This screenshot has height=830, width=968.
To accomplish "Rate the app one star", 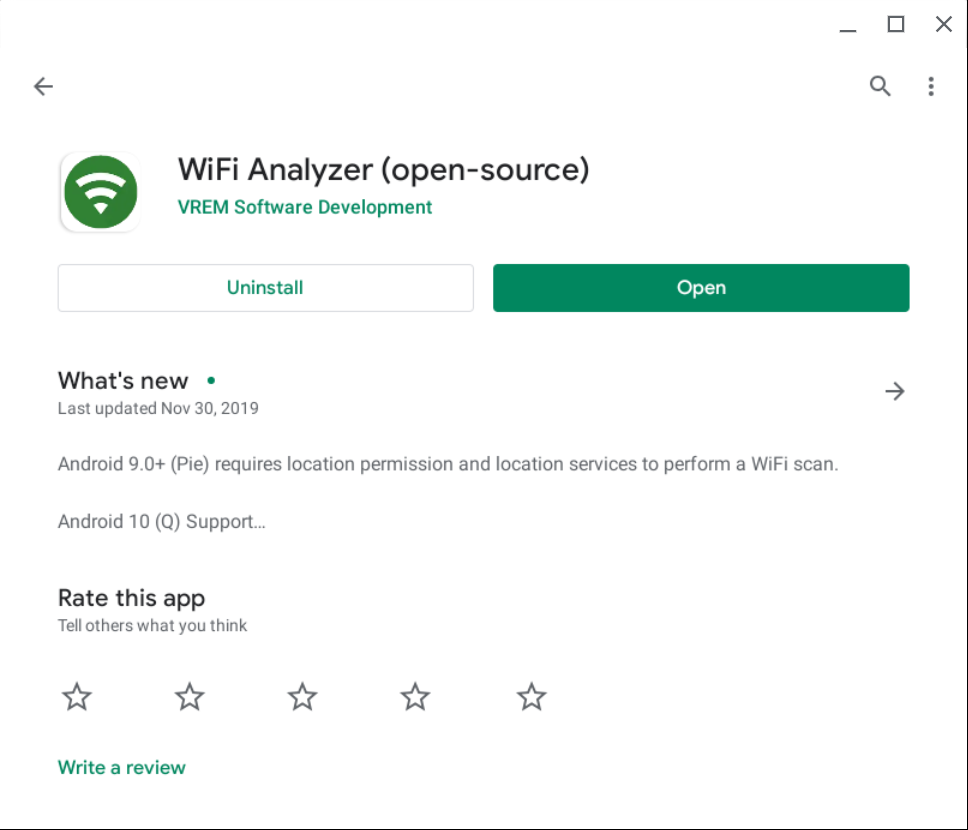I will pos(77,697).
